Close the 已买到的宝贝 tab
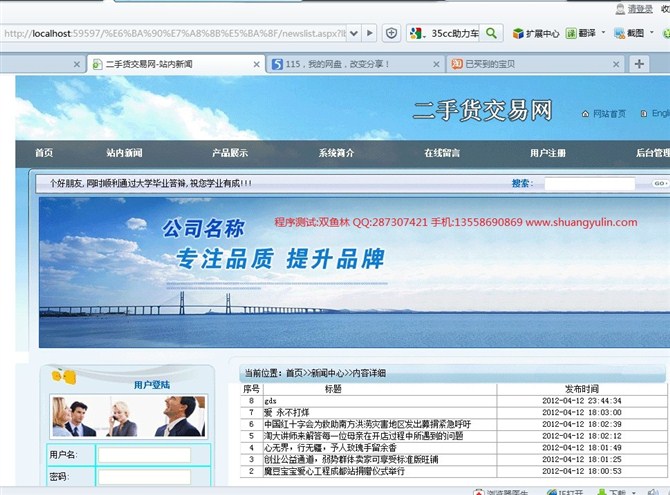 tap(616, 65)
